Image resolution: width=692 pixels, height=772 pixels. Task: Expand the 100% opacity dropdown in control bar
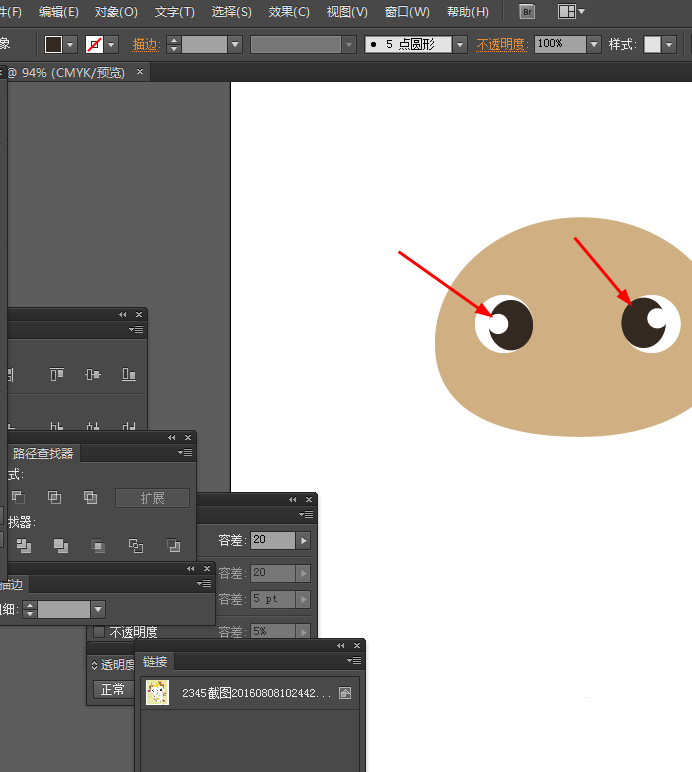pos(594,45)
